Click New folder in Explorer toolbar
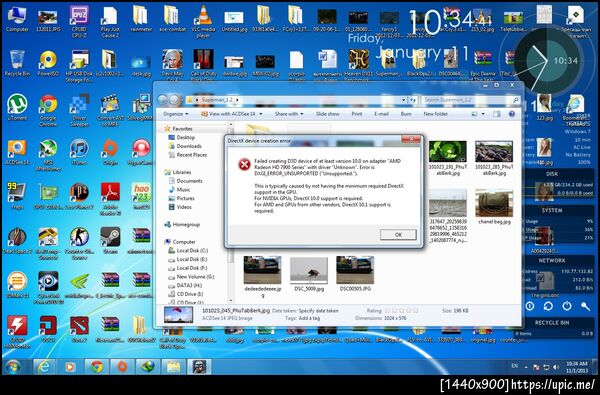 pyautogui.click(x=435, y=114)
